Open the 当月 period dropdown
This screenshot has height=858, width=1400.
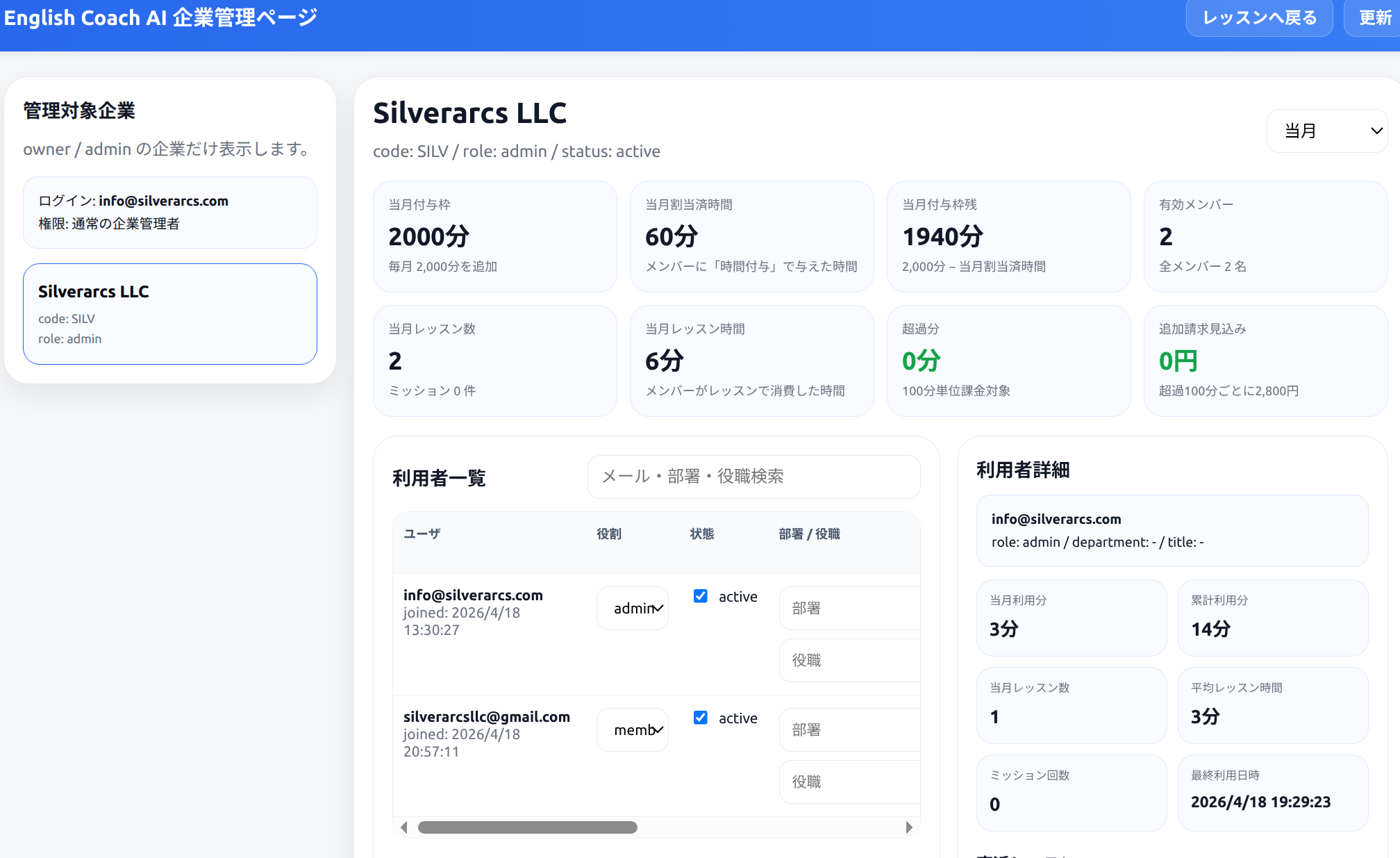coord(1326,131)
